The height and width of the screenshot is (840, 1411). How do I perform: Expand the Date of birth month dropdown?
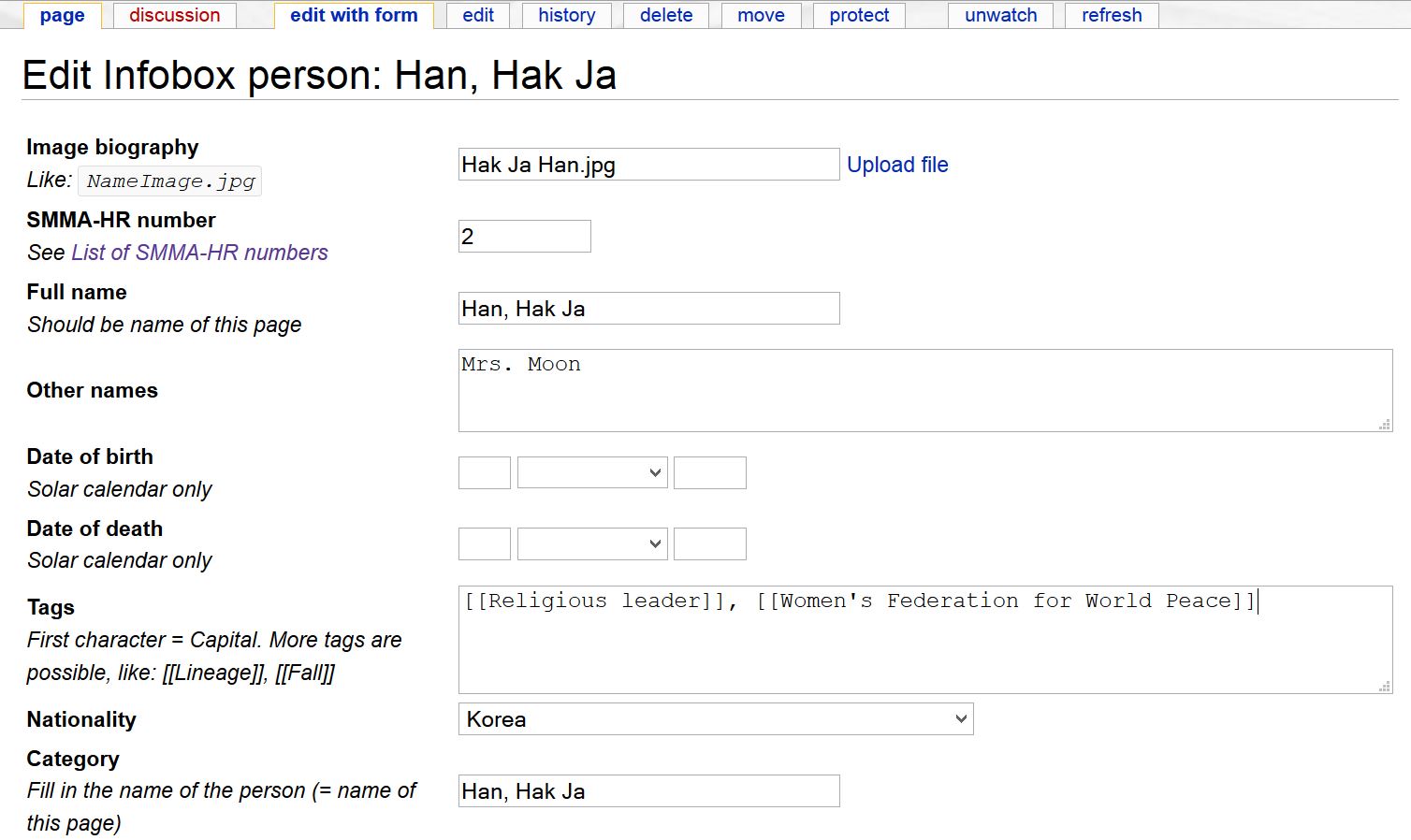[x=591, y=473]
